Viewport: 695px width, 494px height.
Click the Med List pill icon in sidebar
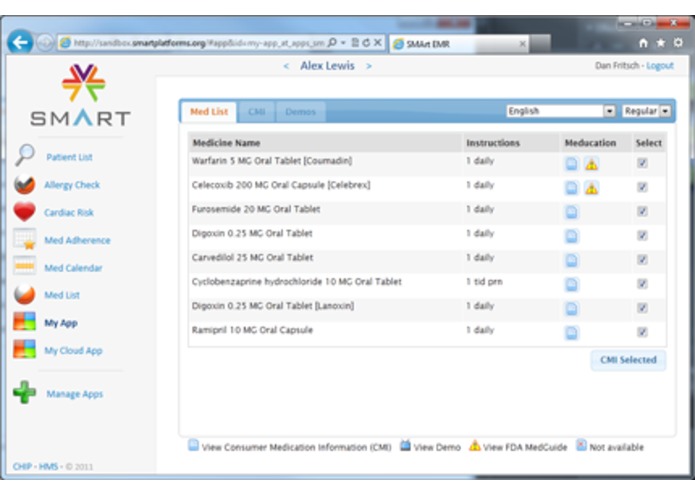(24, 294)
